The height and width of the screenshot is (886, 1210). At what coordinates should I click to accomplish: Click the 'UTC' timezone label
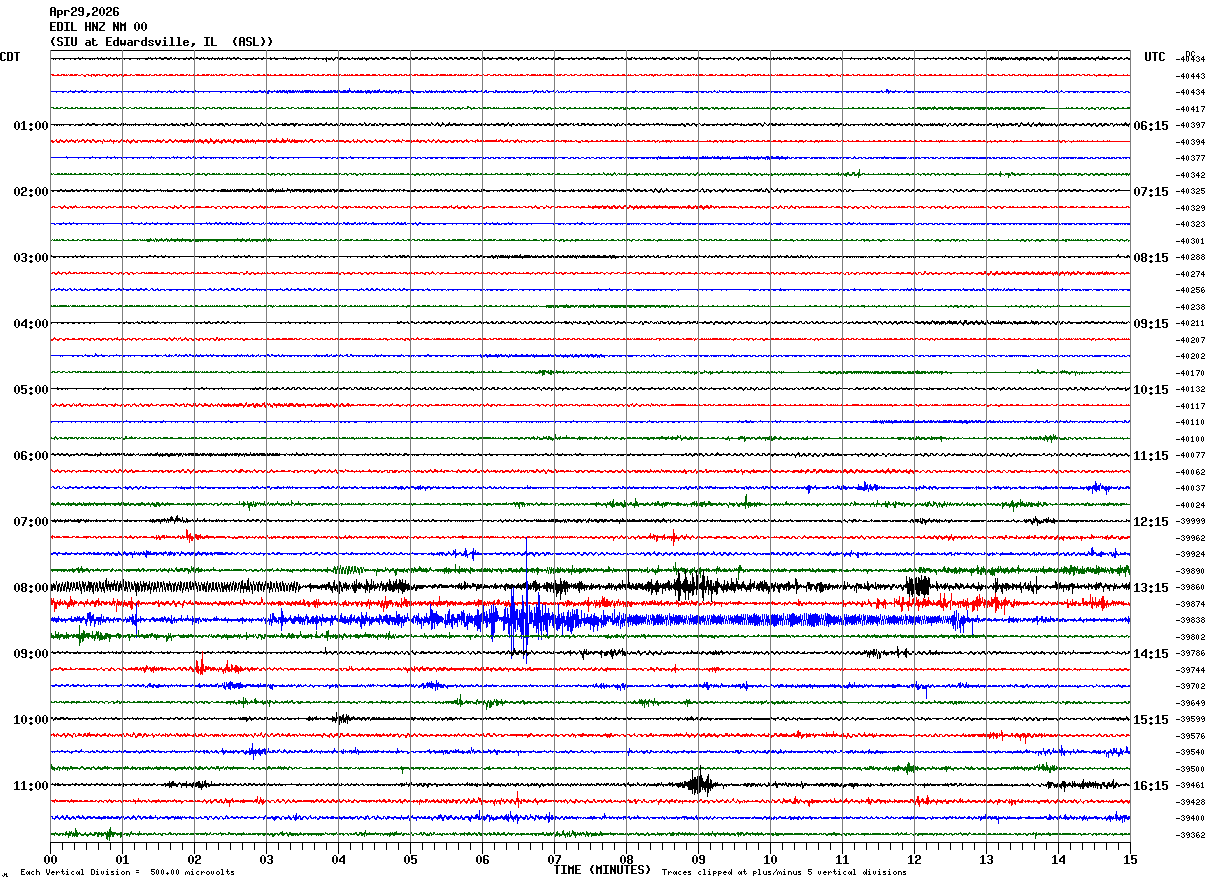coord(1155,57)
